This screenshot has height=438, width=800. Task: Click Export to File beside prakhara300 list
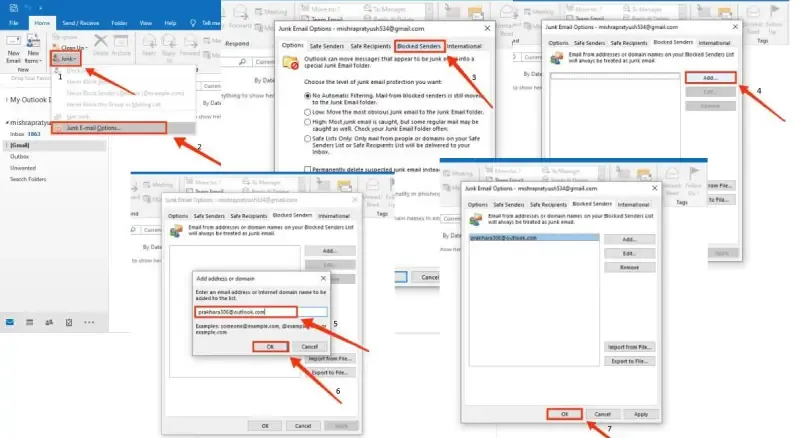pyautogui.click(x=630, y=361)
